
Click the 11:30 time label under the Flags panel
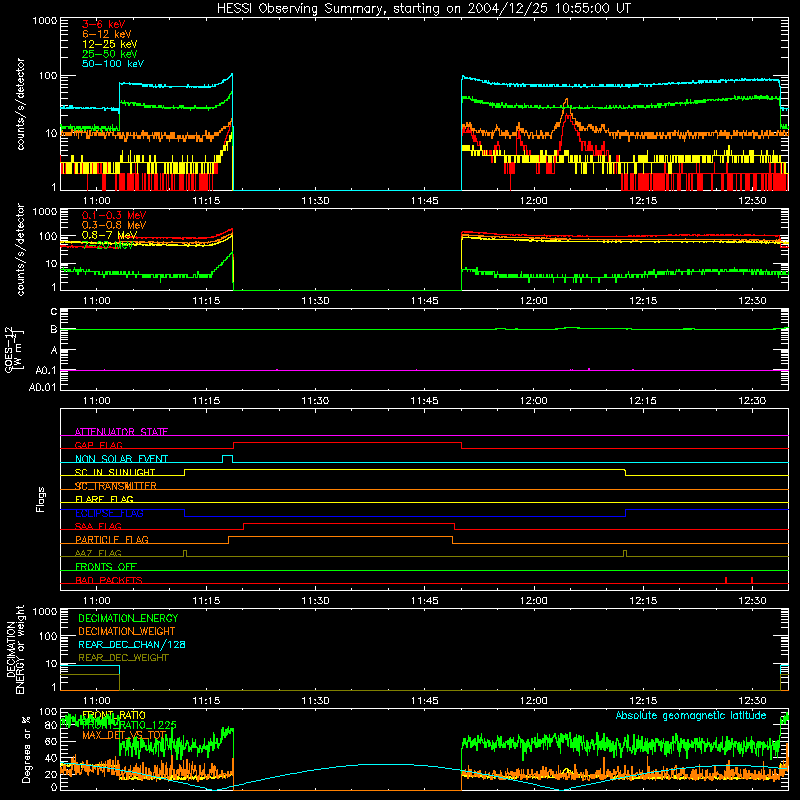click(315, 601)
